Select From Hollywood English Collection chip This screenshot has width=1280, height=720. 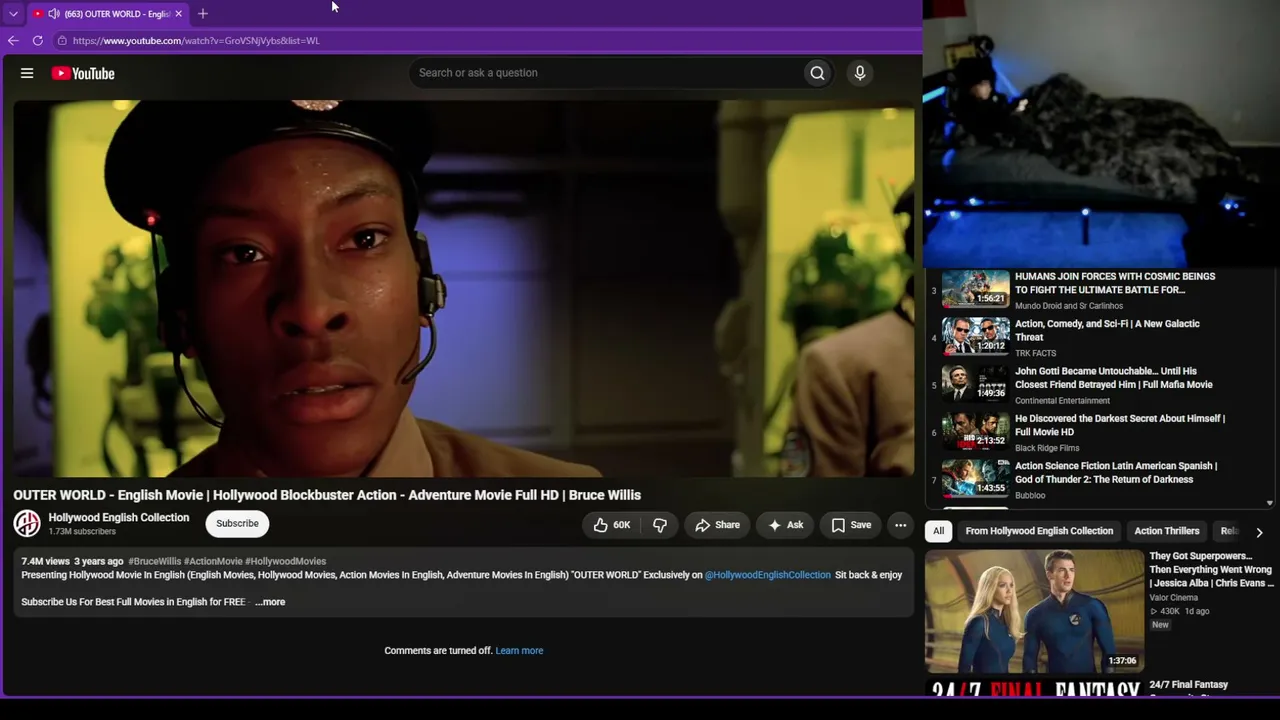(1039, 531)
